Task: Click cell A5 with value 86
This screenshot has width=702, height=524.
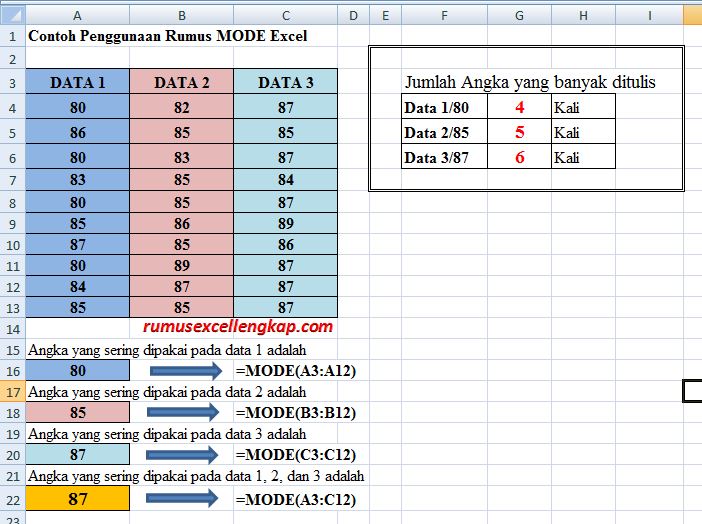Action: [x=77, y=132]
